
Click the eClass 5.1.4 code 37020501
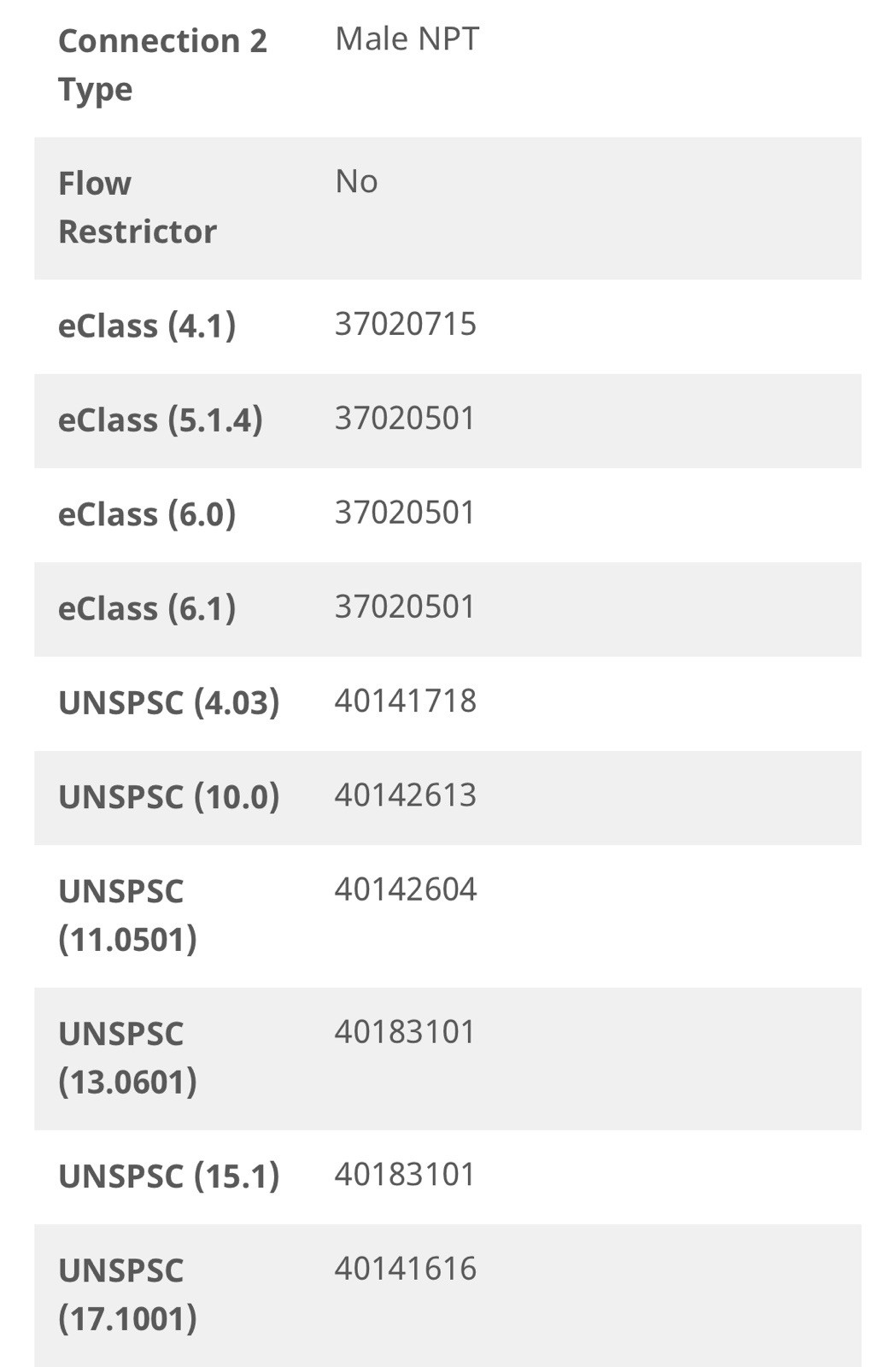click(405, 419)
